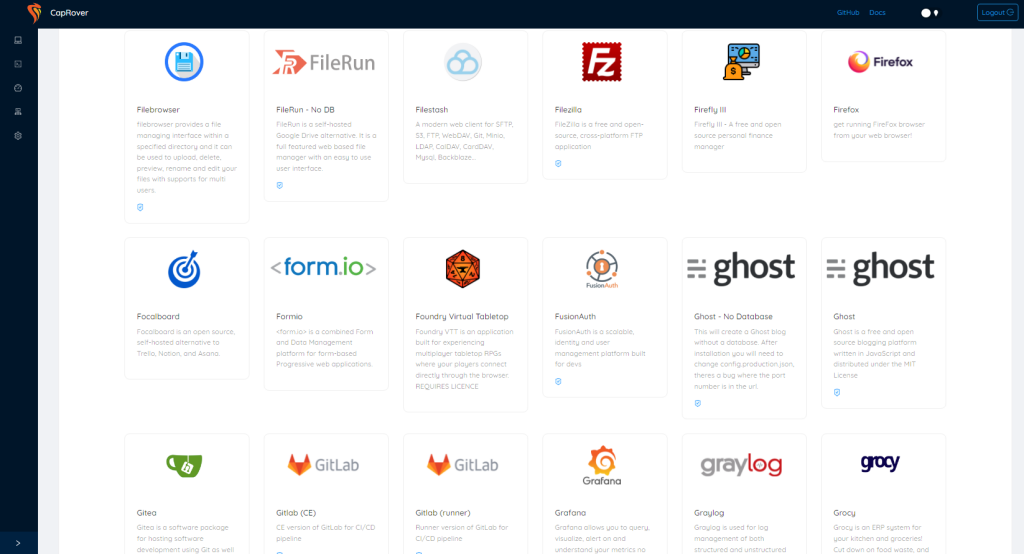Select the FusionAuth logo
The image size is (1024, 554).
(602, 269)
